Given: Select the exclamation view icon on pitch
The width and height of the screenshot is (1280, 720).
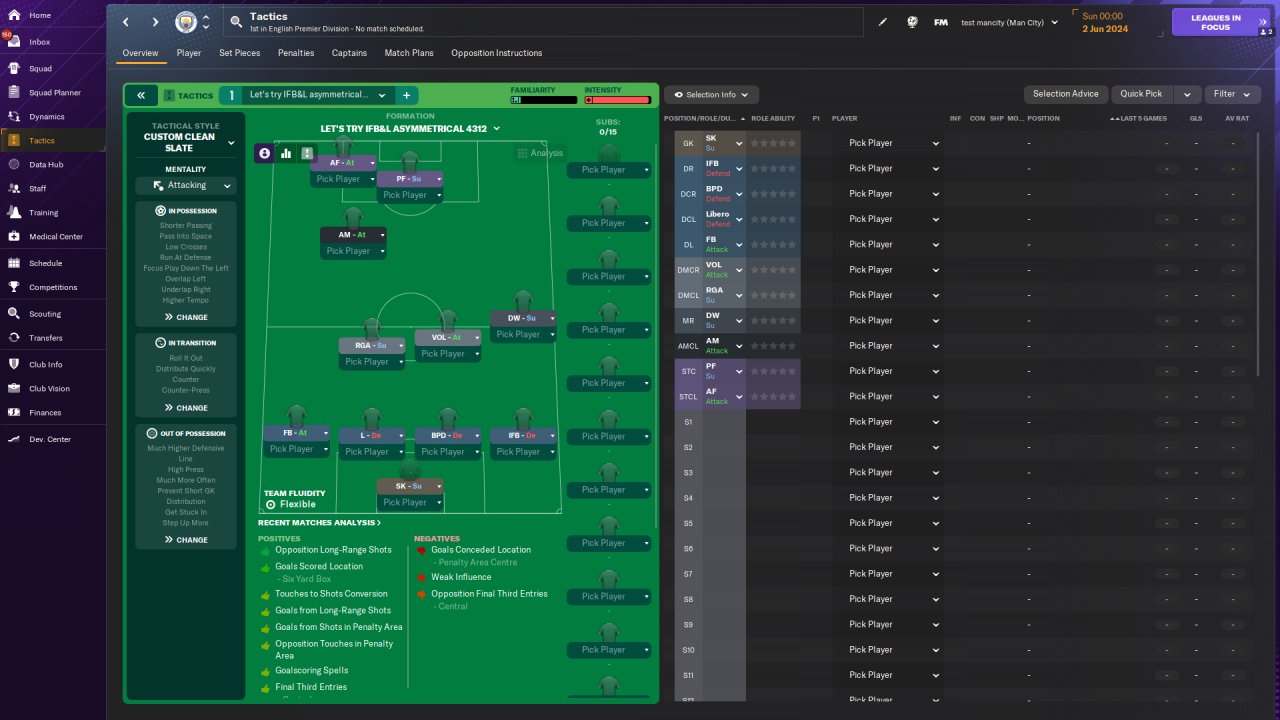Looking at the screenshot, I should click(x=307, y=153).
